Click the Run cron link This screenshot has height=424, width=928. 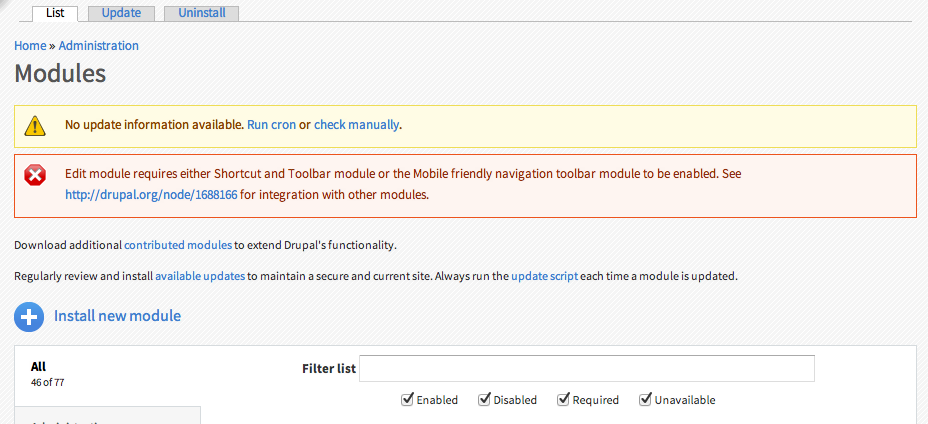tap(272, 125)
